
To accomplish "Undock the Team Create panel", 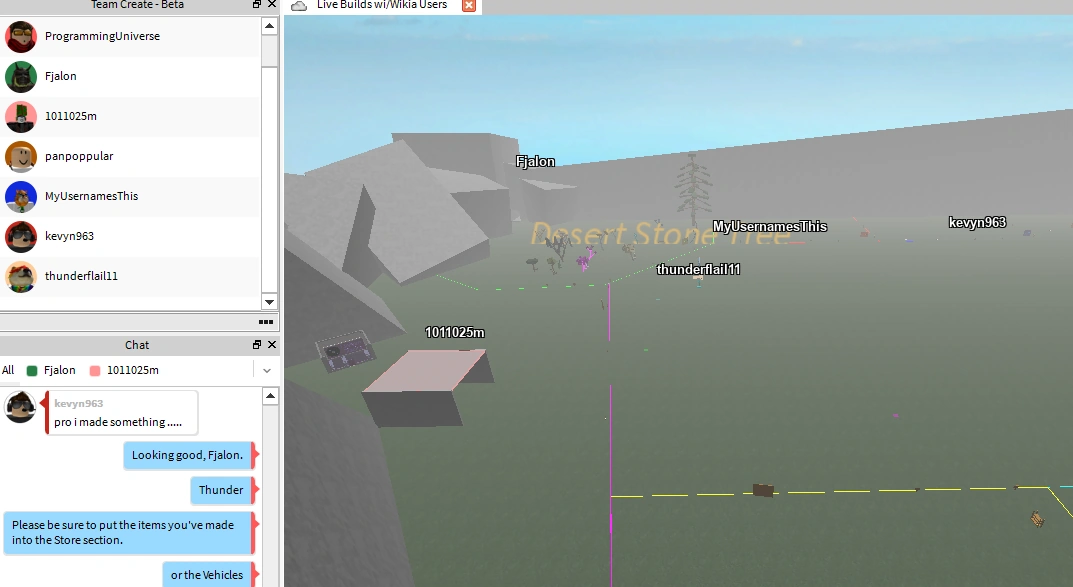I will coord(257,5).
